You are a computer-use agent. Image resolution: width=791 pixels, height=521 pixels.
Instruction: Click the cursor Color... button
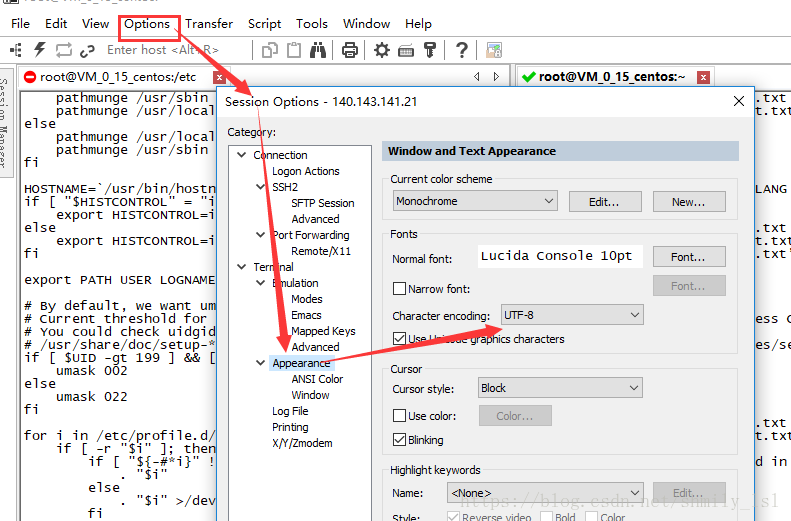[x=515, y=416]
